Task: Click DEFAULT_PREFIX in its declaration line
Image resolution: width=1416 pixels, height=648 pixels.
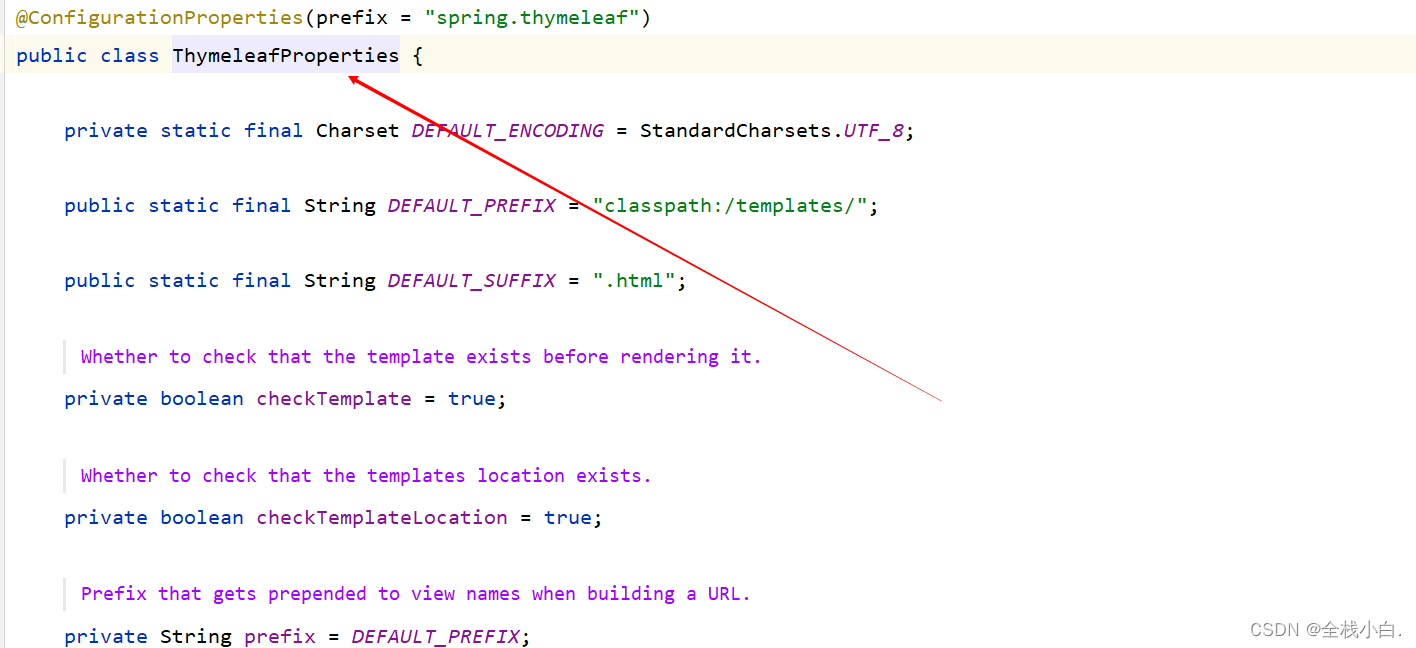Action: [x=471, y=205]
